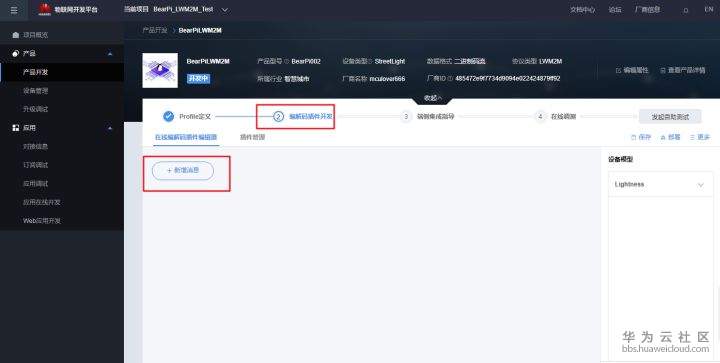The image size is (720, 363).
Task: Click the 发起自助测试 button
Action: [x=670, y=117]
